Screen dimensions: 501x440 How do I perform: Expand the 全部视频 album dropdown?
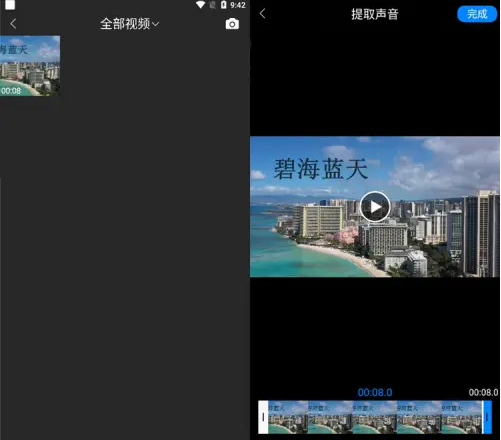[130, 24]
